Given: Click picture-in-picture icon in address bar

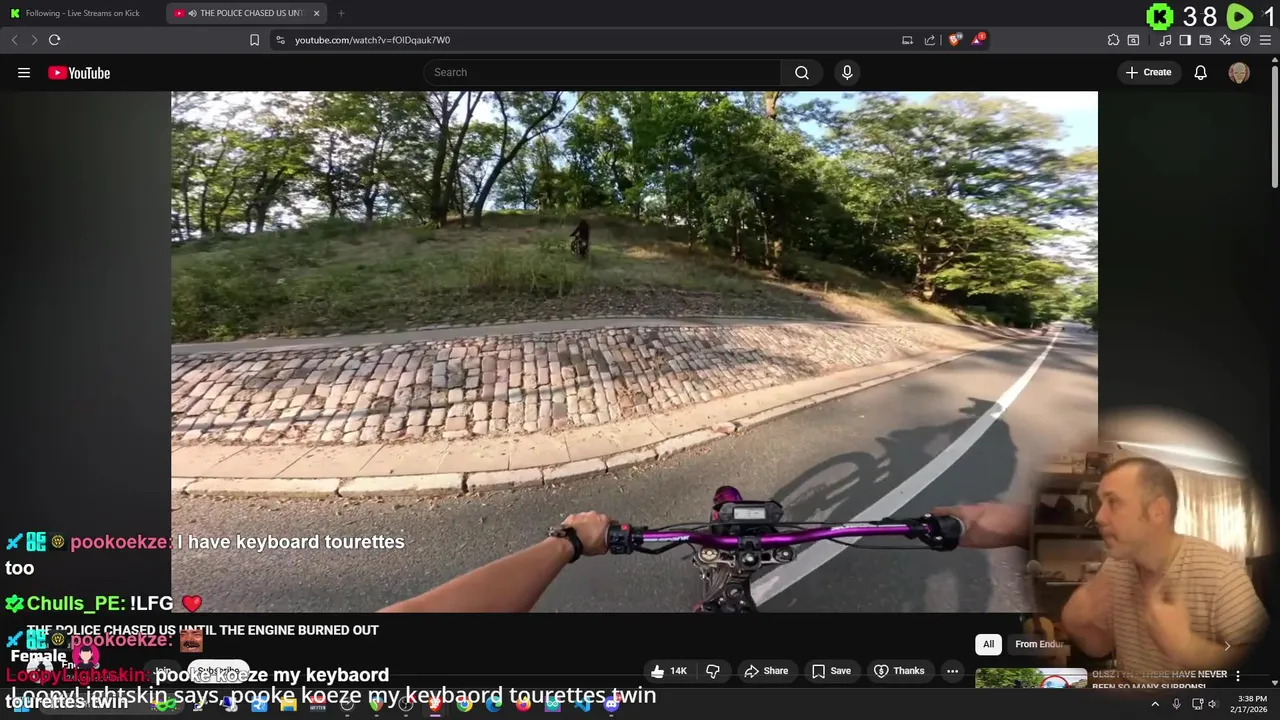Looking at the screenshot, I should click(x=907, y=40).
